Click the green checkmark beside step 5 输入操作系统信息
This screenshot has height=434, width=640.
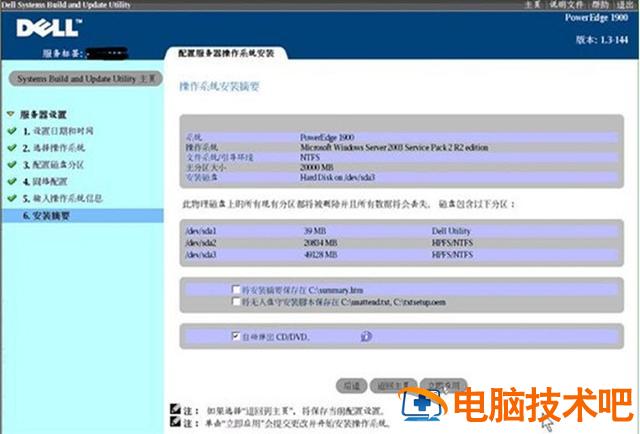(x=12, y=198)
